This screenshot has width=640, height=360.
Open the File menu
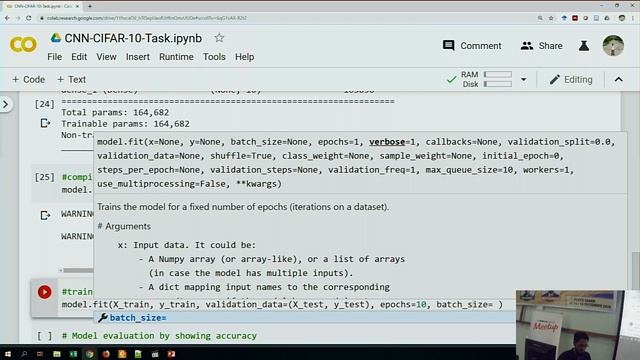(54, 57)
